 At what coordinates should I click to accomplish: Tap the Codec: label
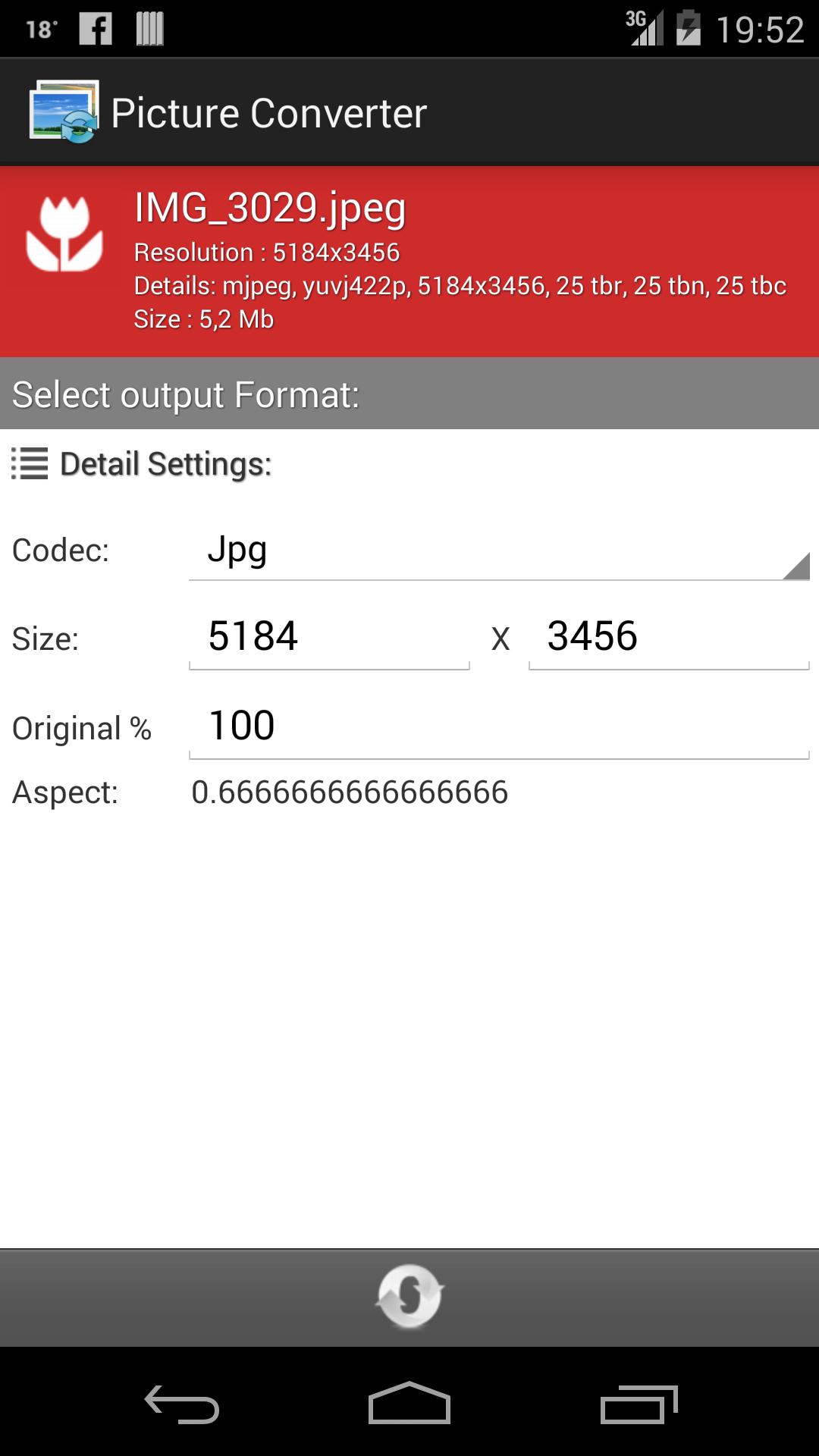pos(61,551)
